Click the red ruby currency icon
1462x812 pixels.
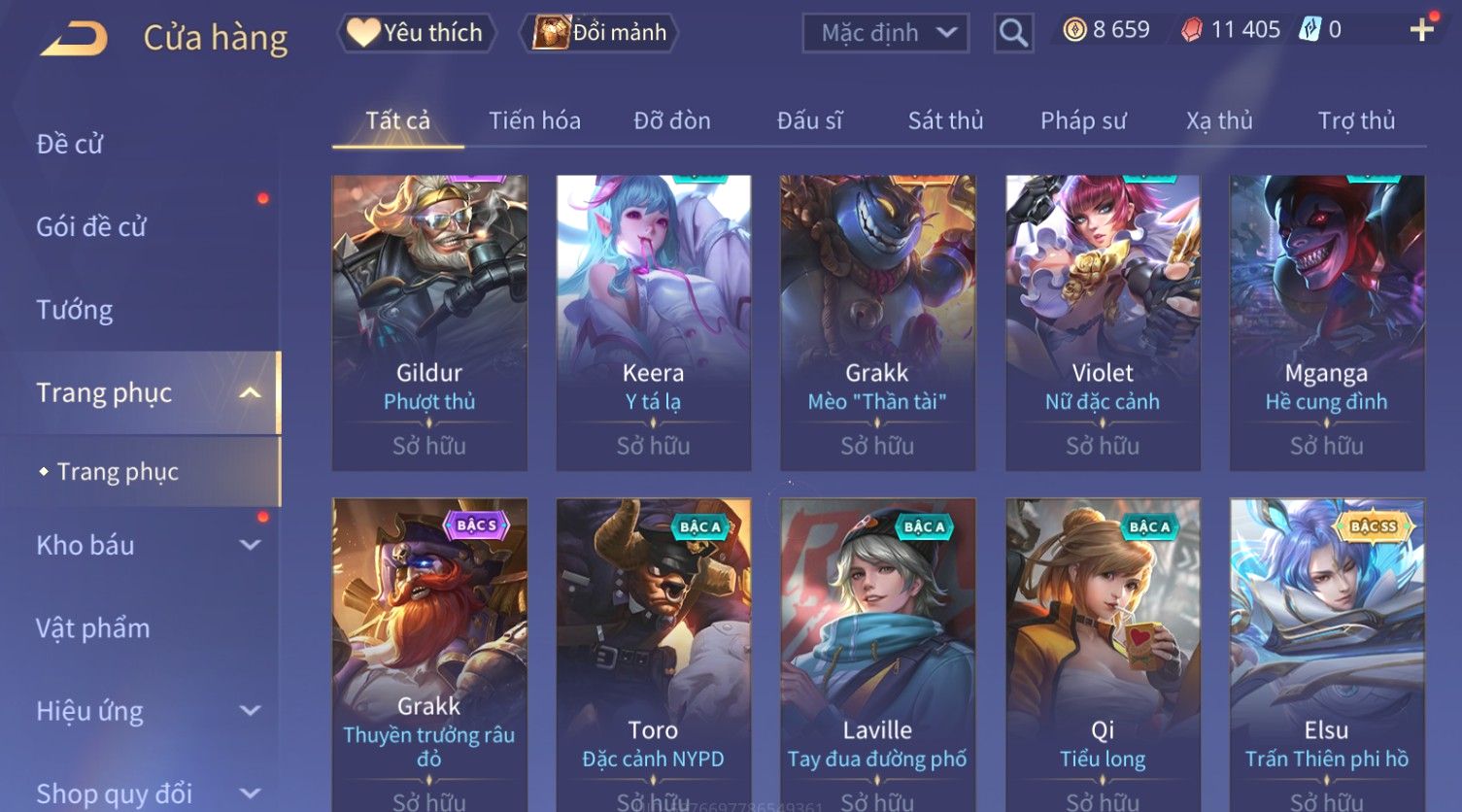(1192, 30)
